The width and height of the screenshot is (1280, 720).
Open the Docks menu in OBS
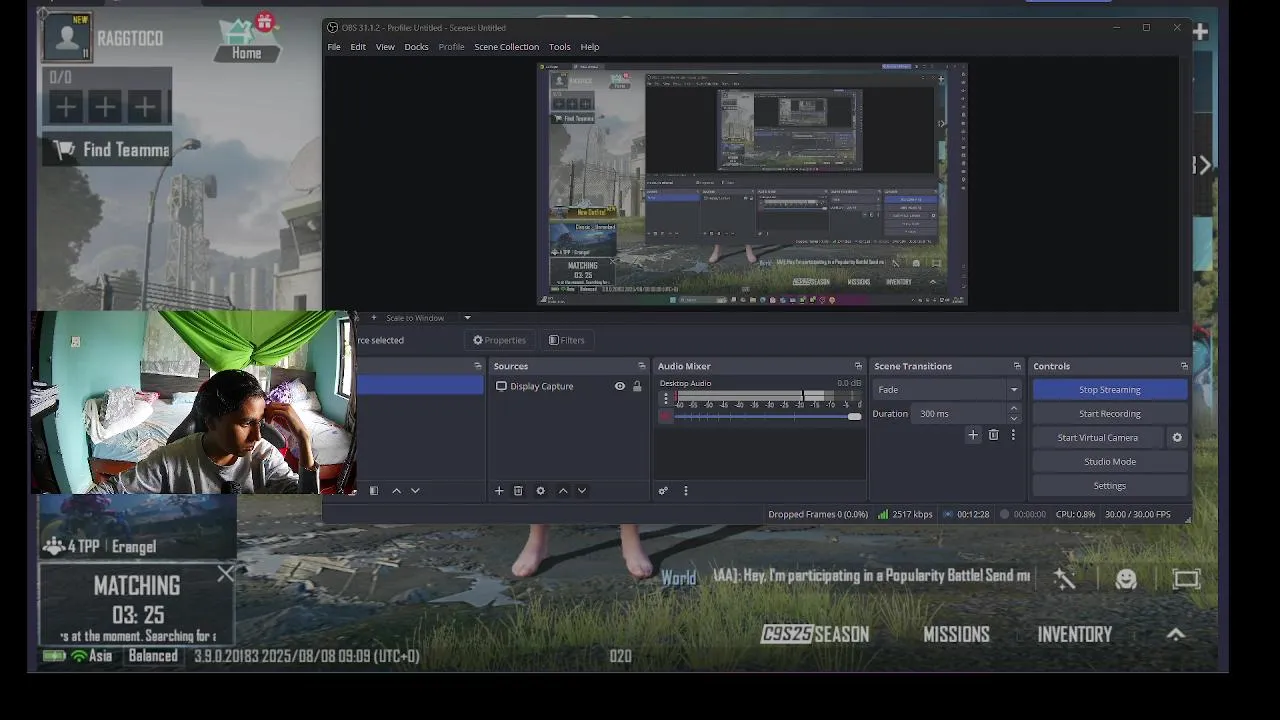(x=416, y=47)
